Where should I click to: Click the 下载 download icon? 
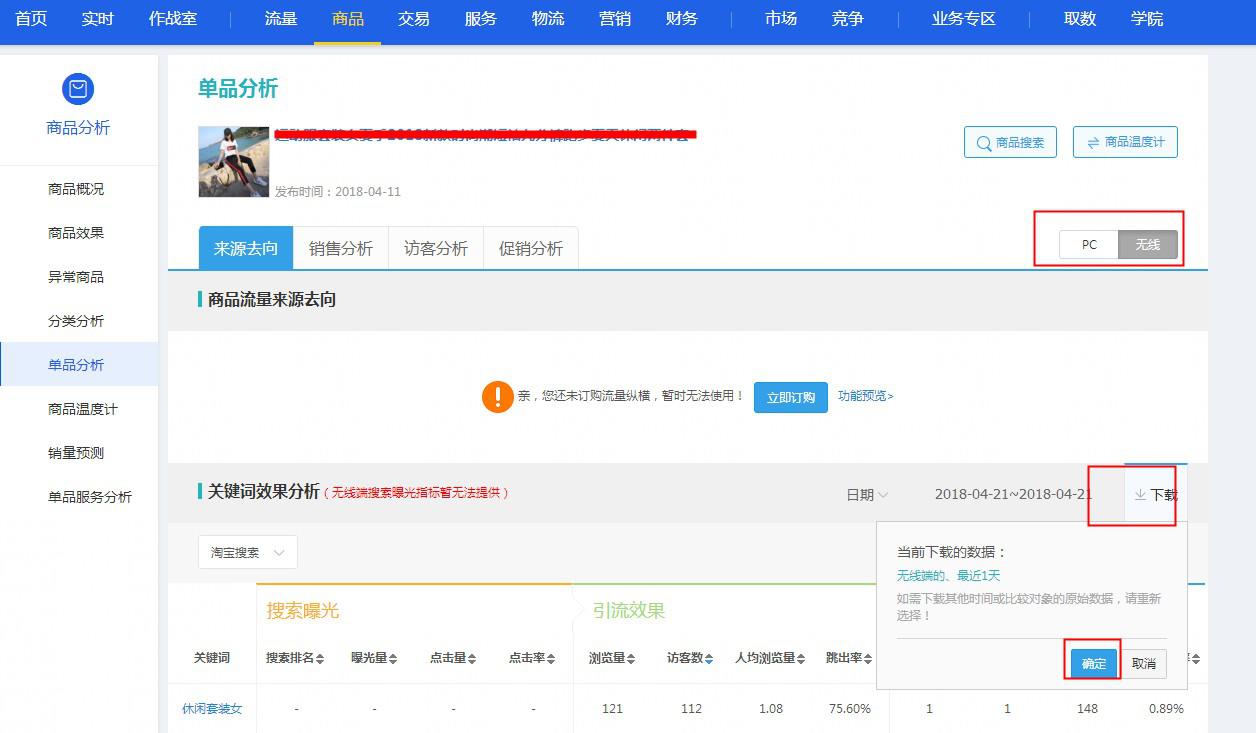pyautogui.click(x=1141, y=494)
